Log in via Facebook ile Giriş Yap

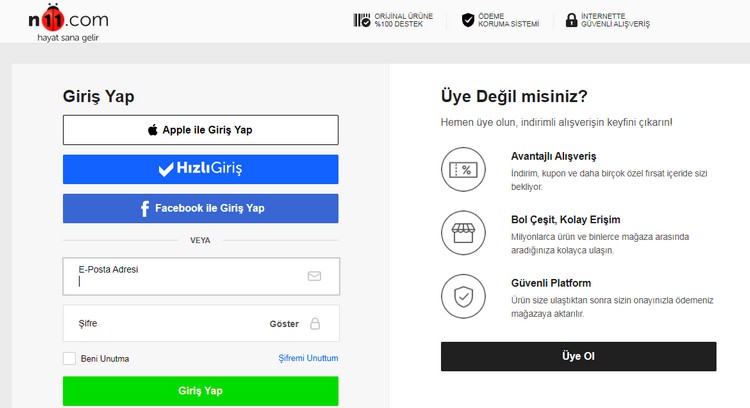(x=200, y=209)
